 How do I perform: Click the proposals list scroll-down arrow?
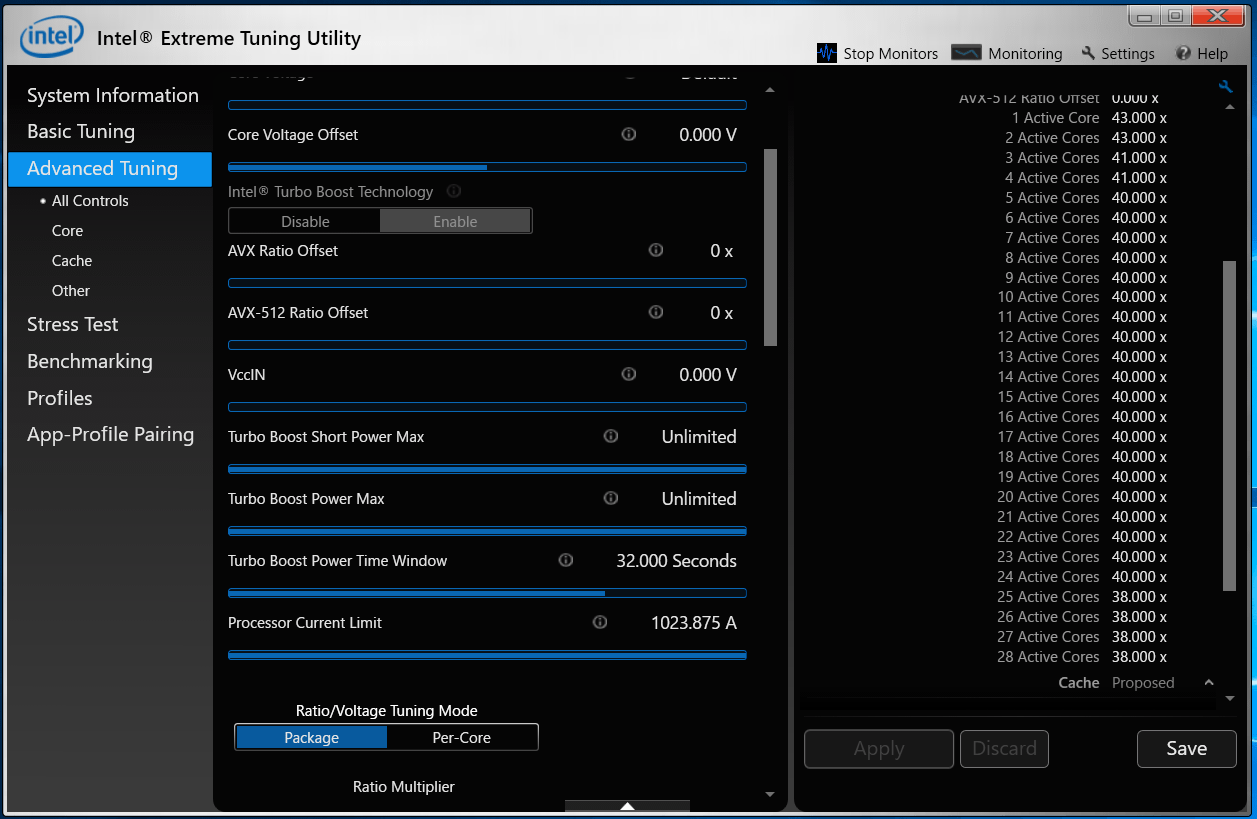tap(1230, 698)
